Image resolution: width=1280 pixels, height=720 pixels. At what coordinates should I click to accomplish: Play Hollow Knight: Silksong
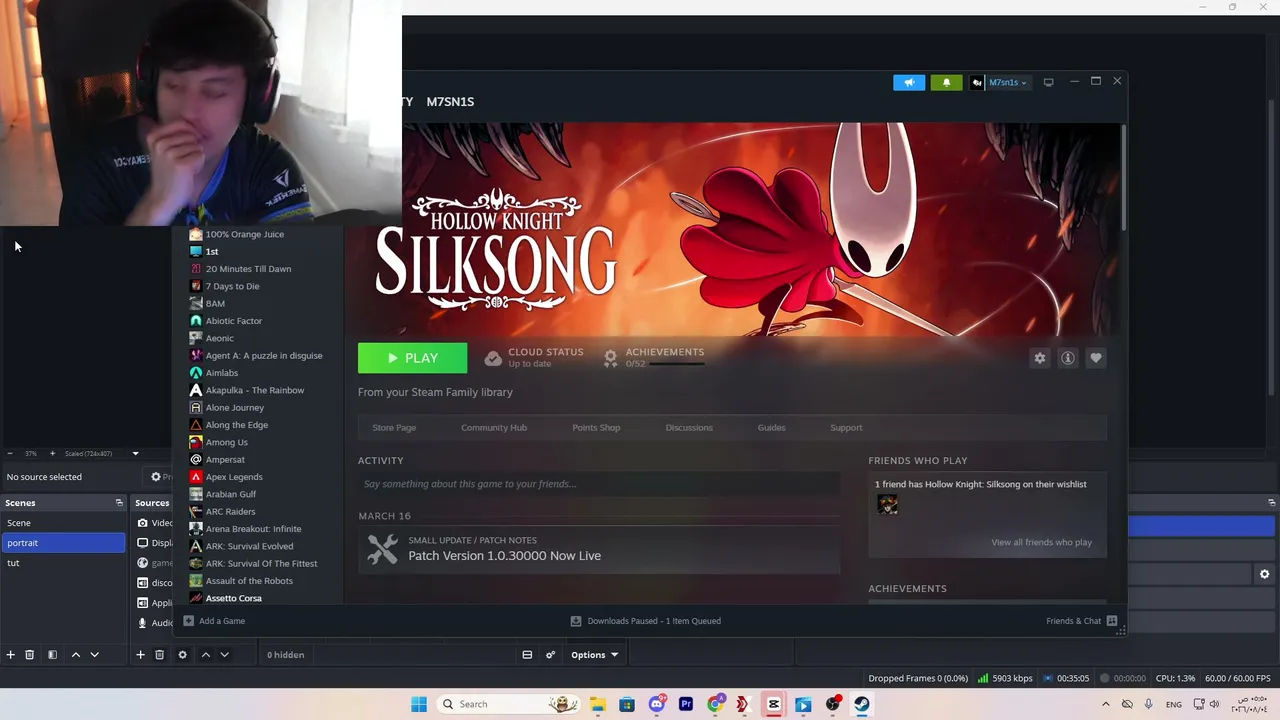point(412,358)
